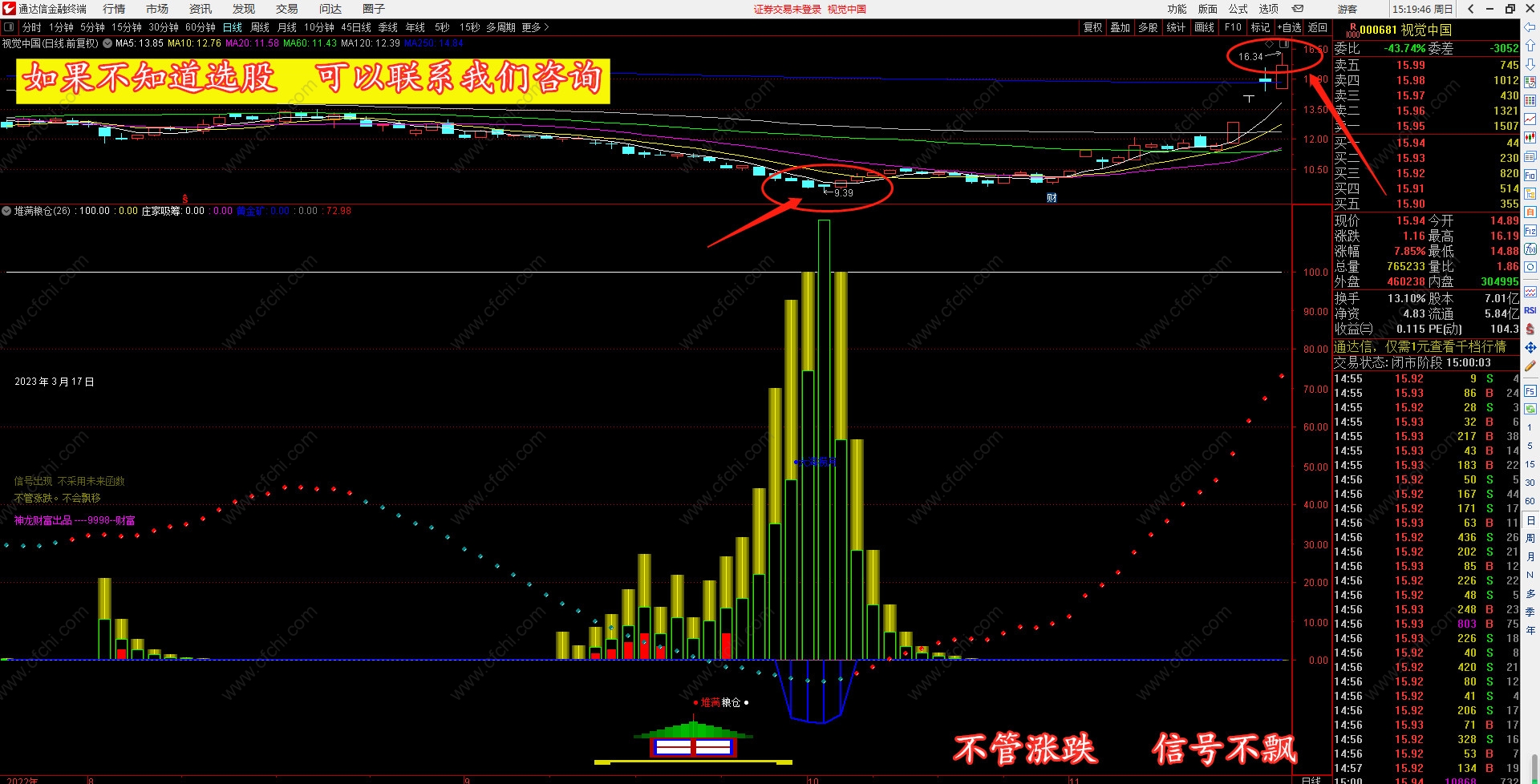The width and height of the screenshot is (1540, 784).
Task: Open the 多股 multi-stock option
Action: pos(1148,27)
